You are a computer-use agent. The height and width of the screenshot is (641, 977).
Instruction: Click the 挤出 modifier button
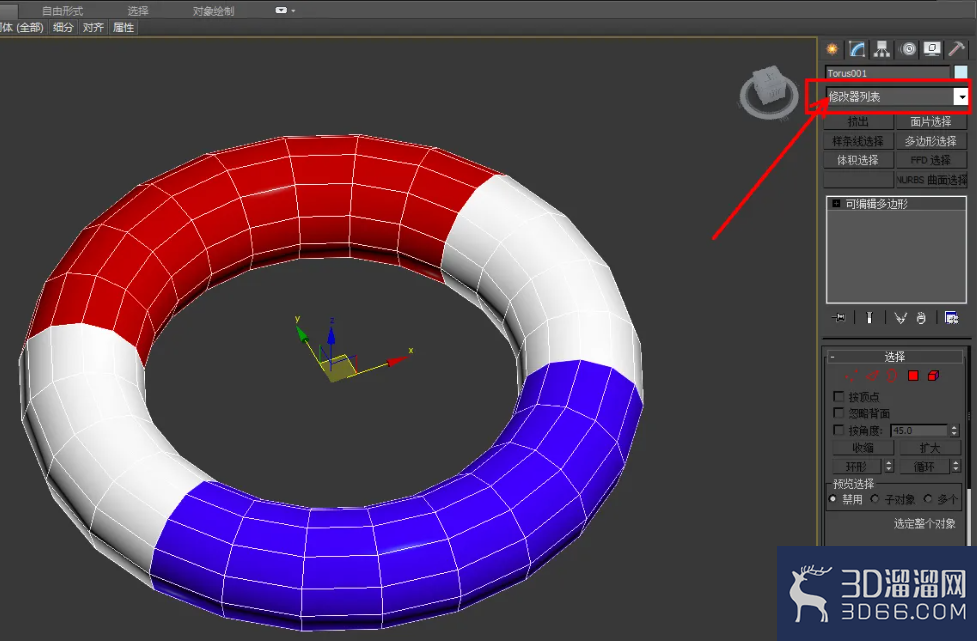[x=859, y=121]
